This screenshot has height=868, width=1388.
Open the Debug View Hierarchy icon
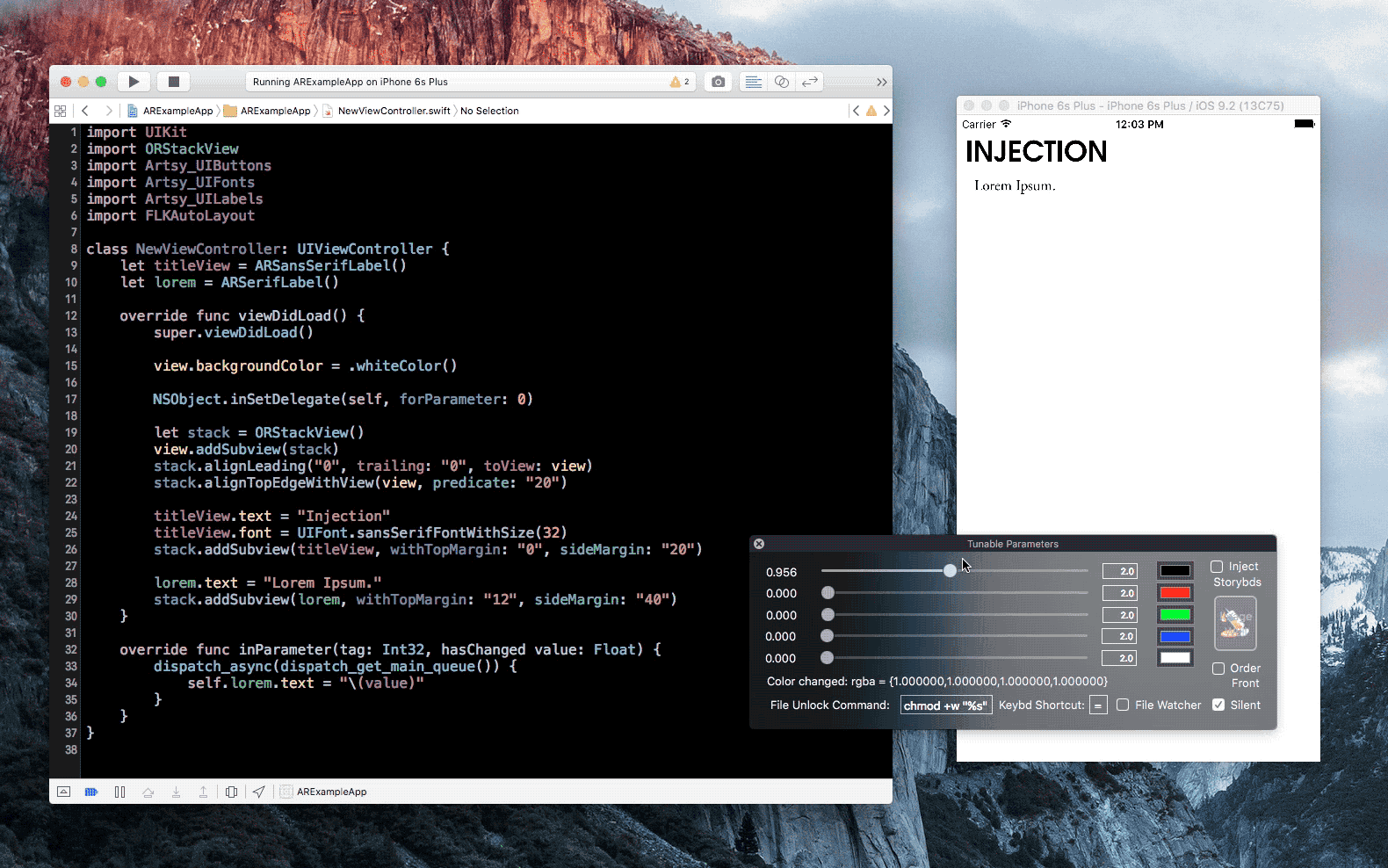coord(231,792)
